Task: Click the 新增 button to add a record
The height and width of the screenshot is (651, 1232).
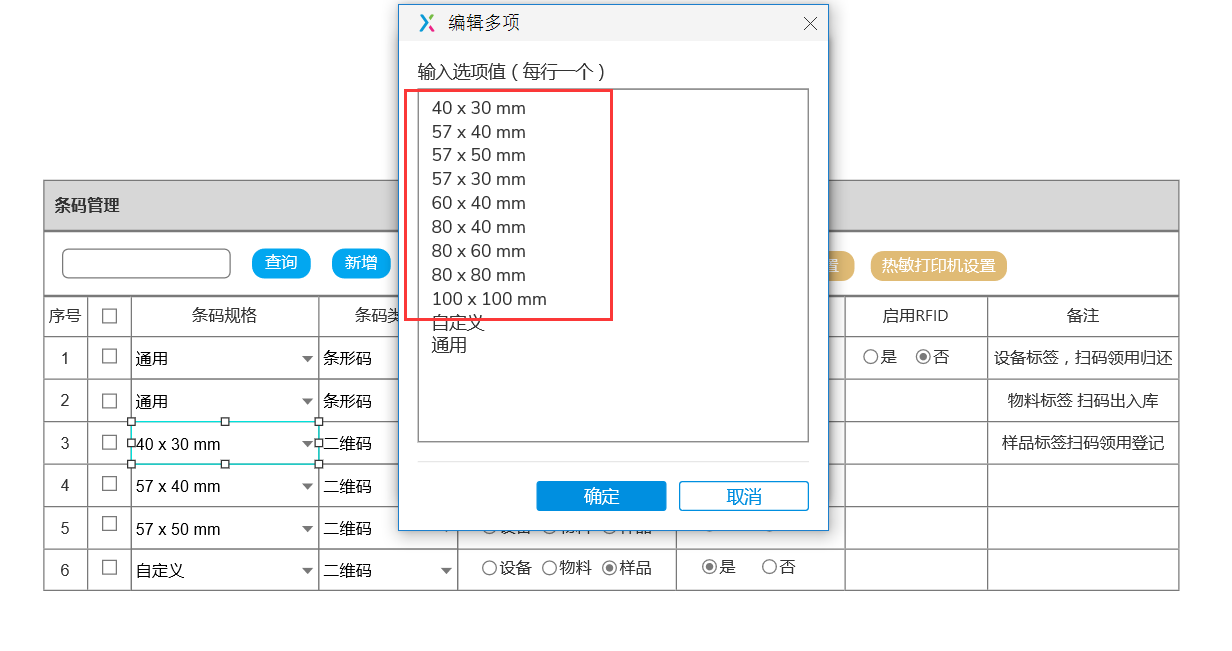Action: click(361, 263)
